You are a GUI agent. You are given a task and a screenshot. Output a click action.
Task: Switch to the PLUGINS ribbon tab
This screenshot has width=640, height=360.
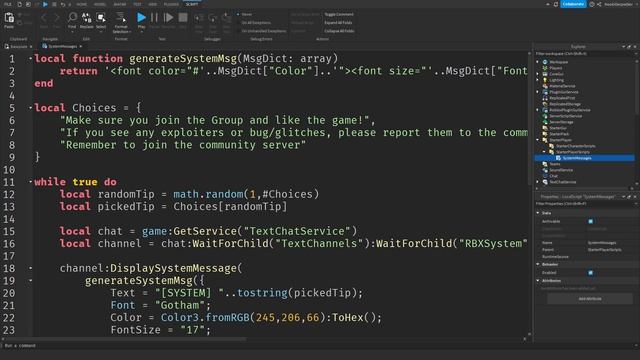point(171,4)
